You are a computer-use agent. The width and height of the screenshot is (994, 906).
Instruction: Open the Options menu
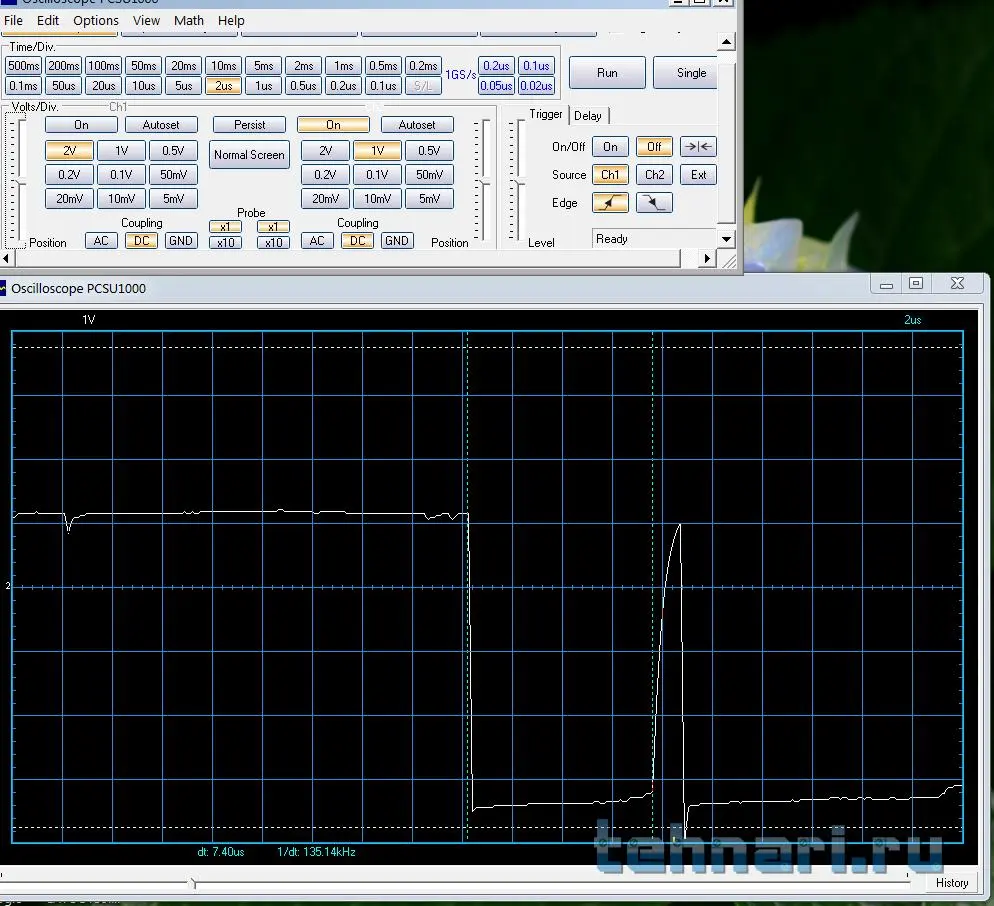(x=96, y=20)
